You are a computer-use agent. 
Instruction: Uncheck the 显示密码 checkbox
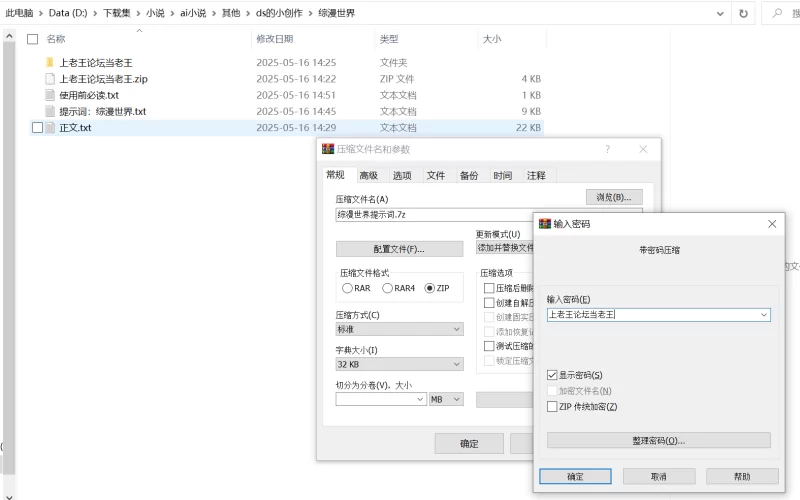click(x=552, y=374)
